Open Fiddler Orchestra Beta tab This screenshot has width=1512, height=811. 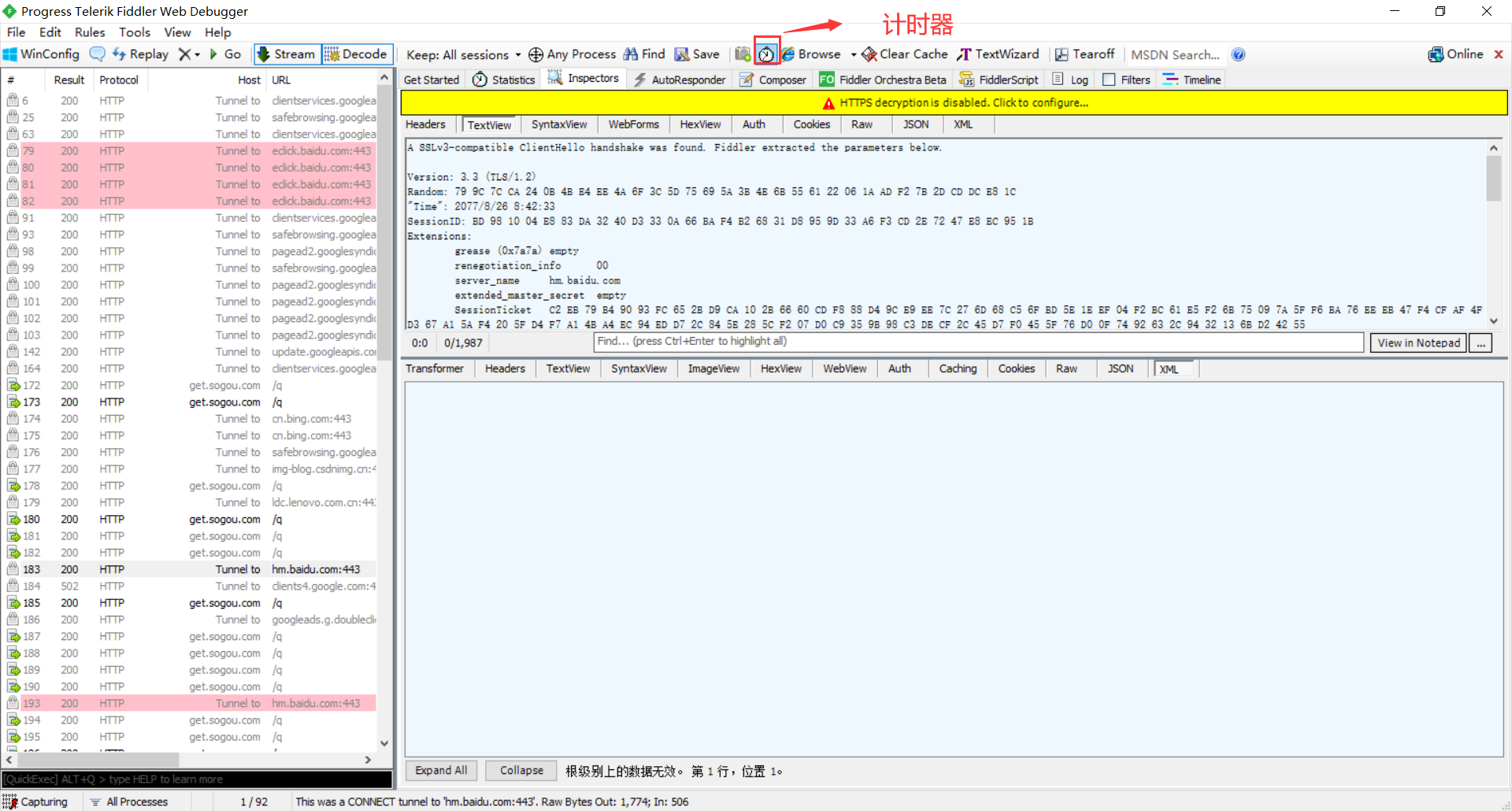883,80
